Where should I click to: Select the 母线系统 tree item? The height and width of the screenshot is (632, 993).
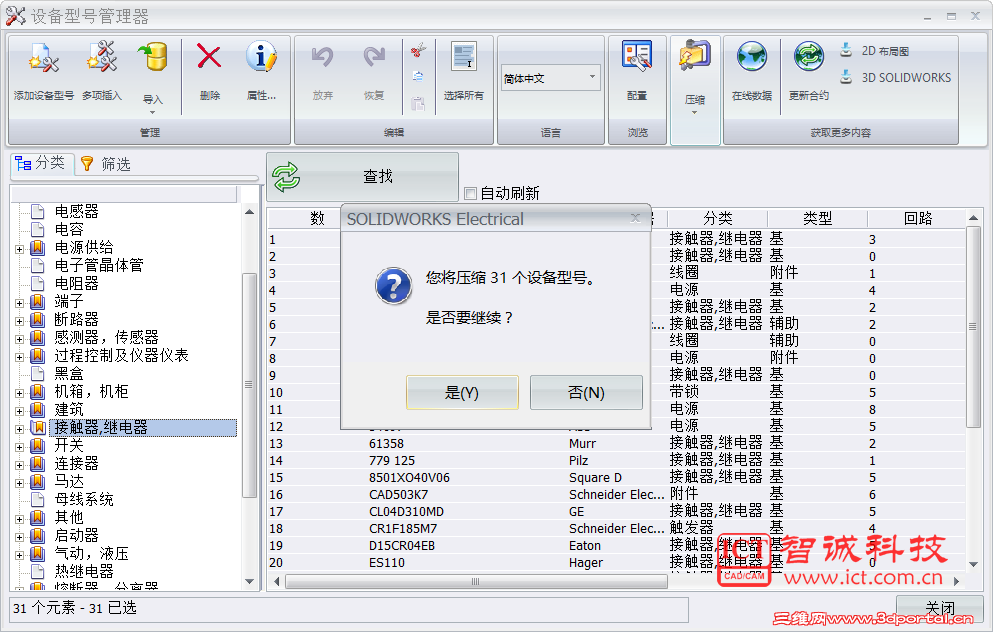[84, 500]
